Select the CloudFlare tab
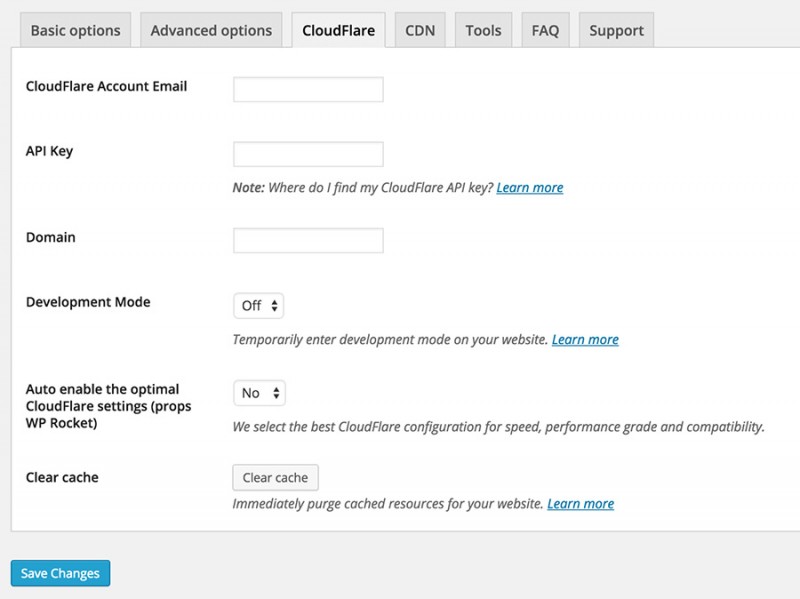 coord(340,30)
